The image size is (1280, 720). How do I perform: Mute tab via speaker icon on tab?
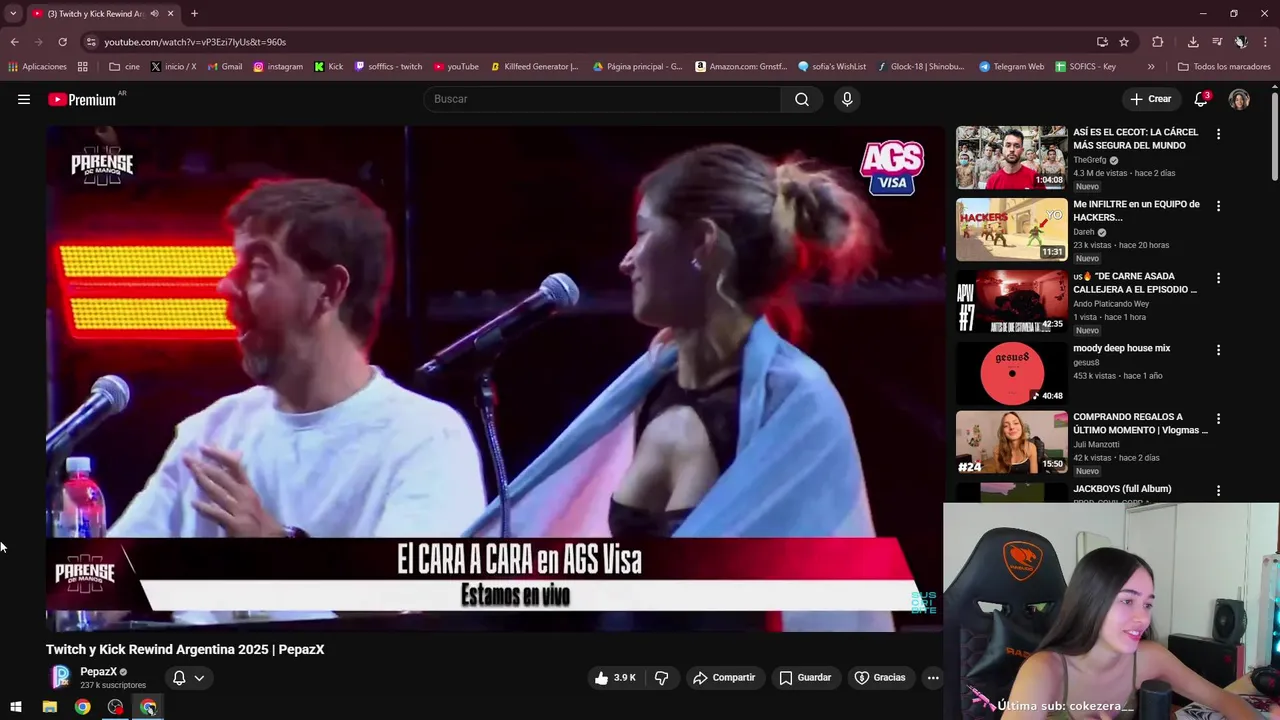[x=154, y=14]
